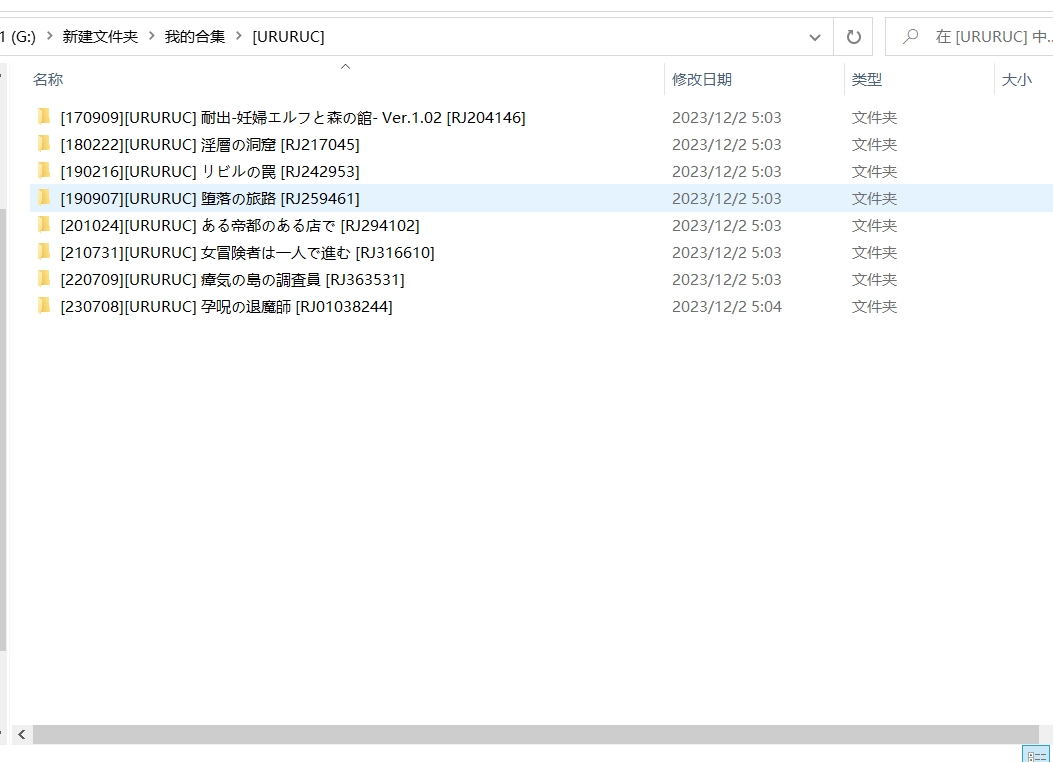Go to 新建文件夹 in breadcrumb
This screenshot has height=762, width=1053.
100,36
